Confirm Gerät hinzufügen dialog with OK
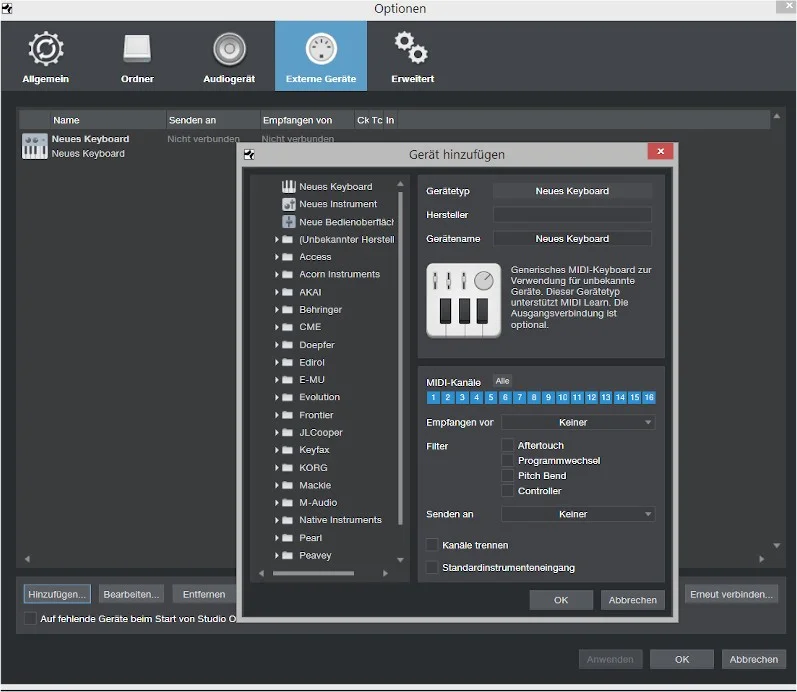 click(561, 600)
